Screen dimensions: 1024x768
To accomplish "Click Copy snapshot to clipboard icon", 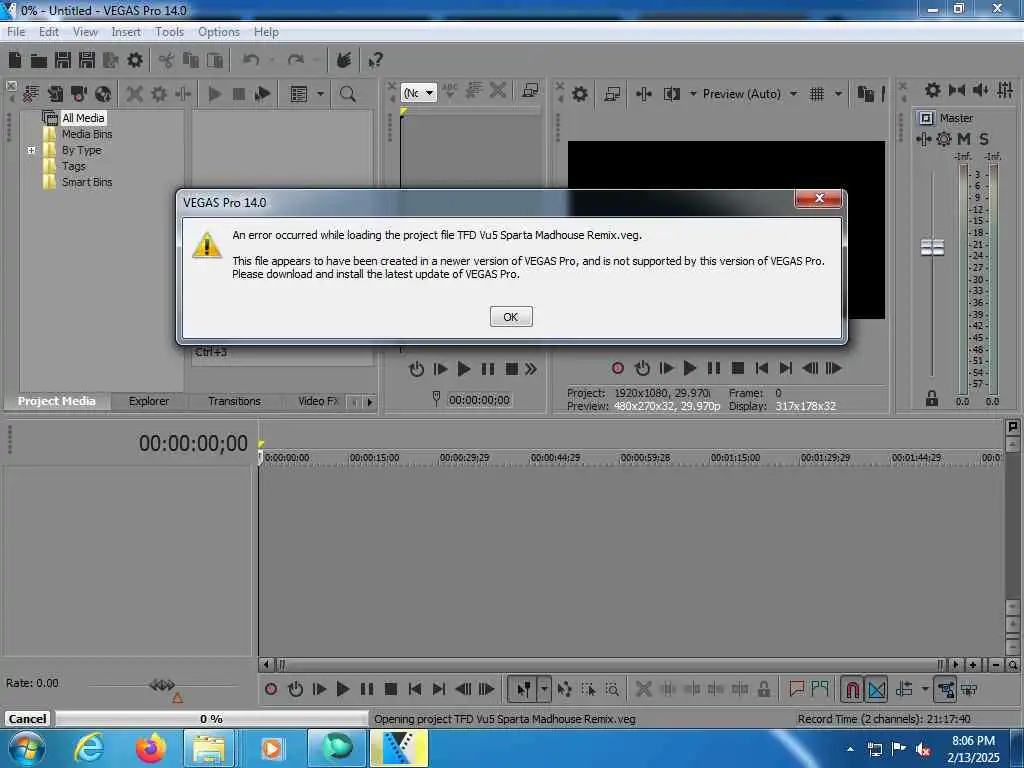I will coord(865,94).
